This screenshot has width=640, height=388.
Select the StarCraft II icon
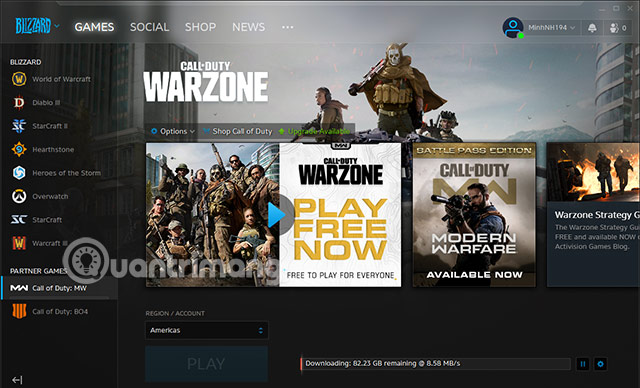pyautogui.click(x=19, y=126)
